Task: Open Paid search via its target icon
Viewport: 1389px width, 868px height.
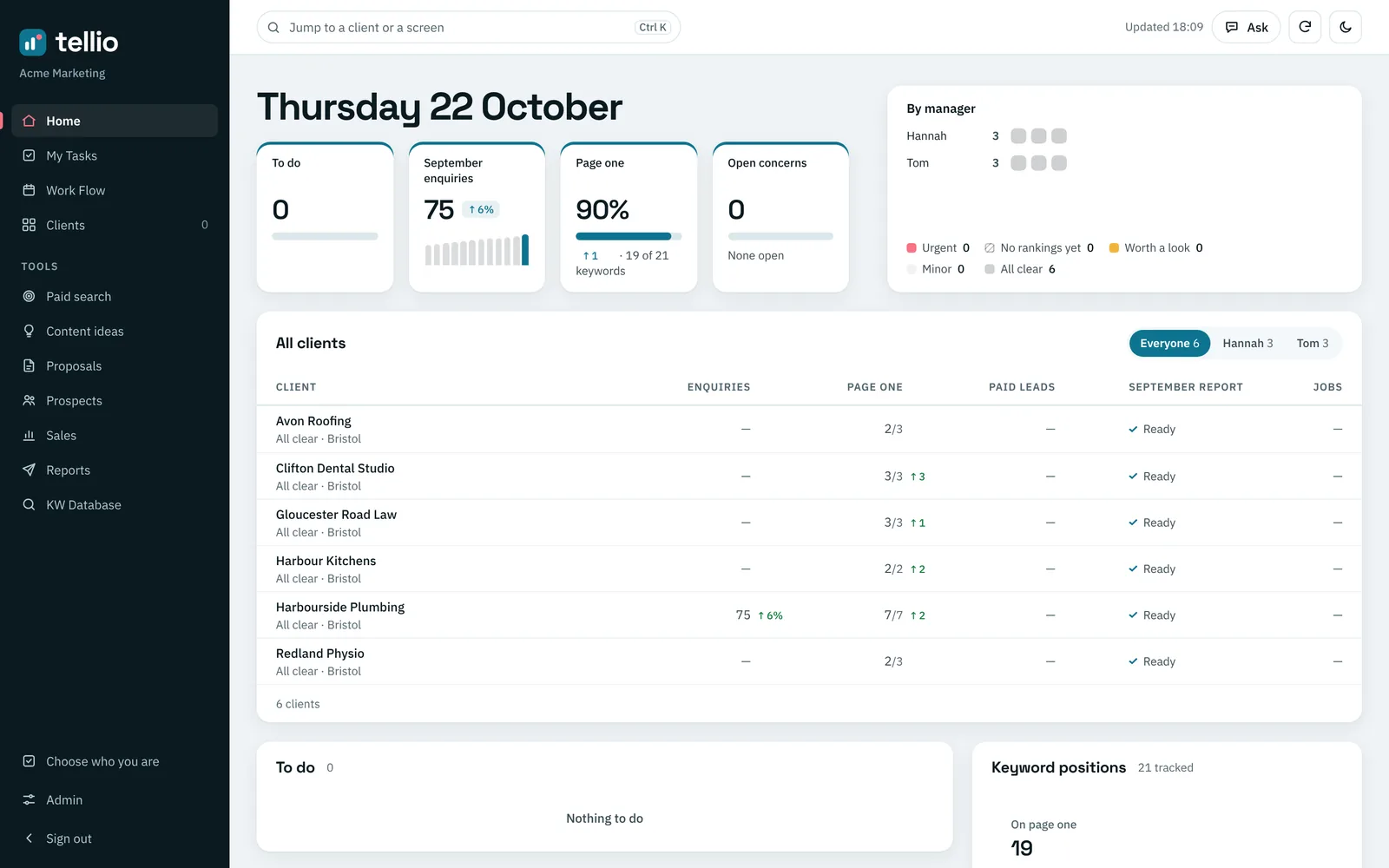Action: (x=29, y=296)
